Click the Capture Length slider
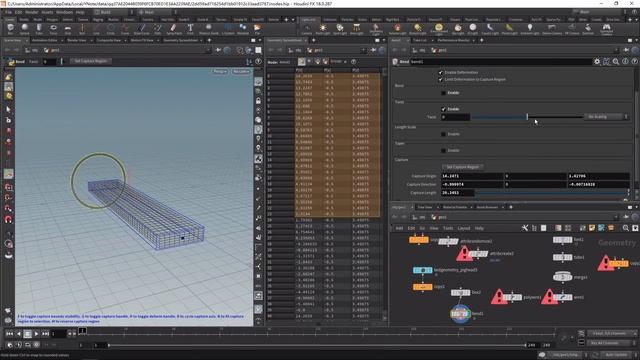 pos(553,193)
